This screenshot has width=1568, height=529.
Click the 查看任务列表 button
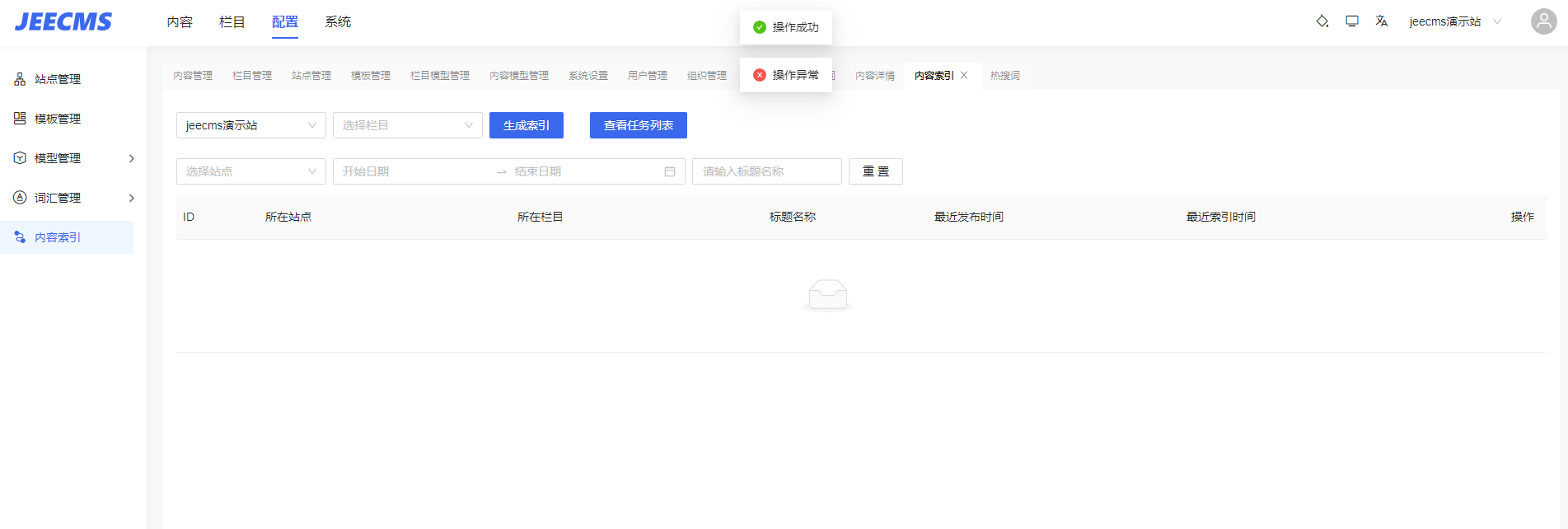click(x=639, y=125)
